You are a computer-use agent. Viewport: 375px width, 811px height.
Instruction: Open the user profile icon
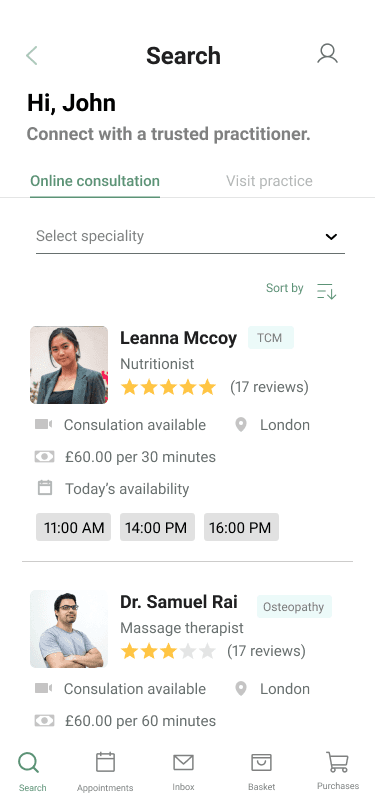[327, 54]
